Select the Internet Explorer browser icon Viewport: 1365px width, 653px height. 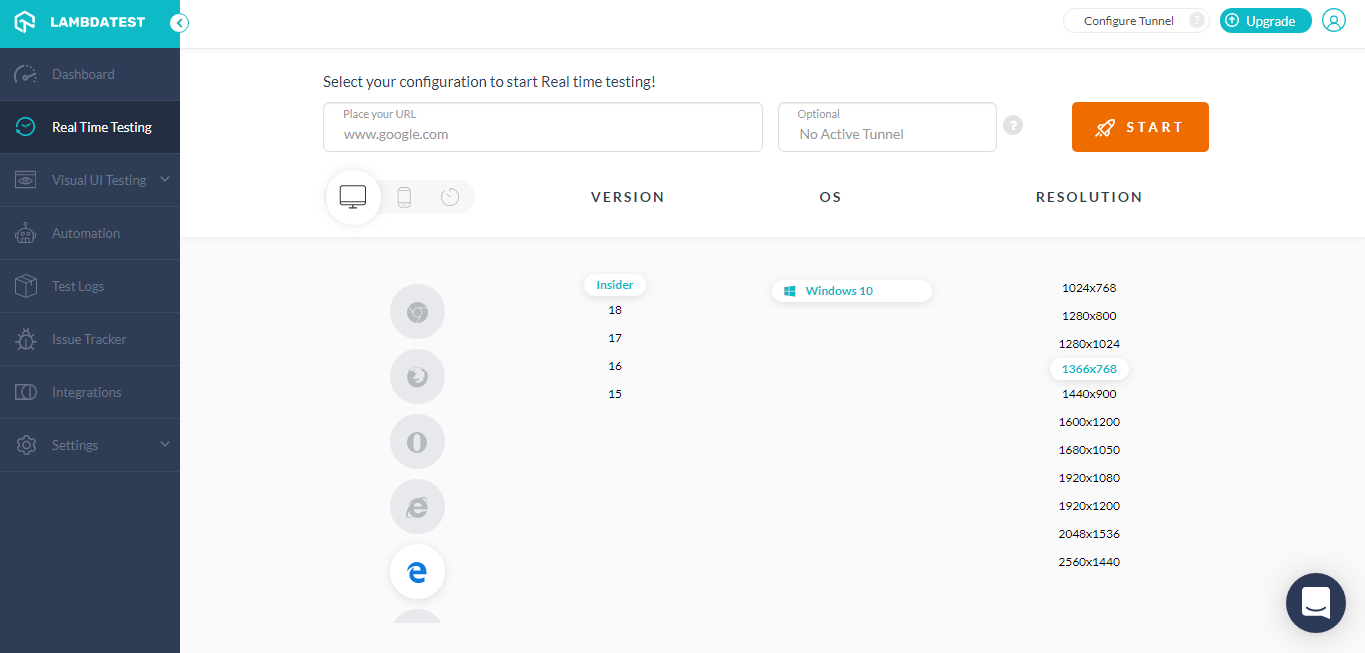[417, 506]
